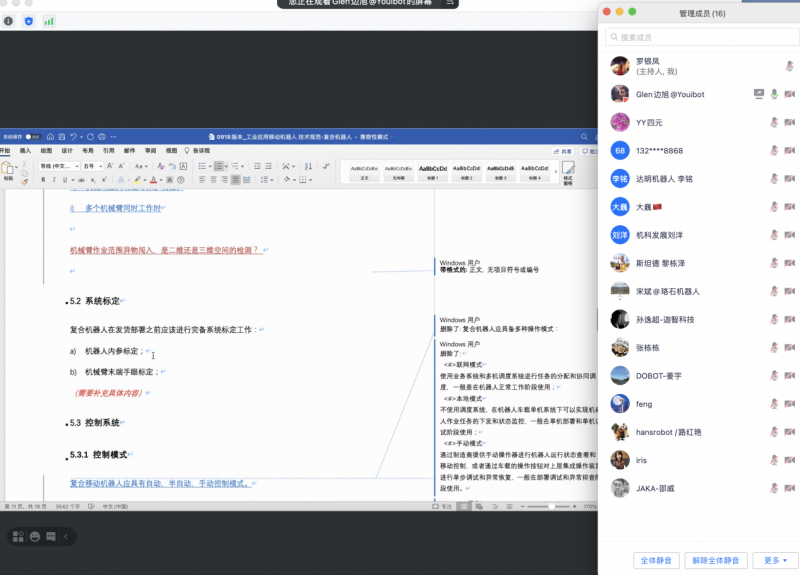Open the 插入 ribbon tab
The height and width of the screenshot is (575, 800).
coord(25,151)
